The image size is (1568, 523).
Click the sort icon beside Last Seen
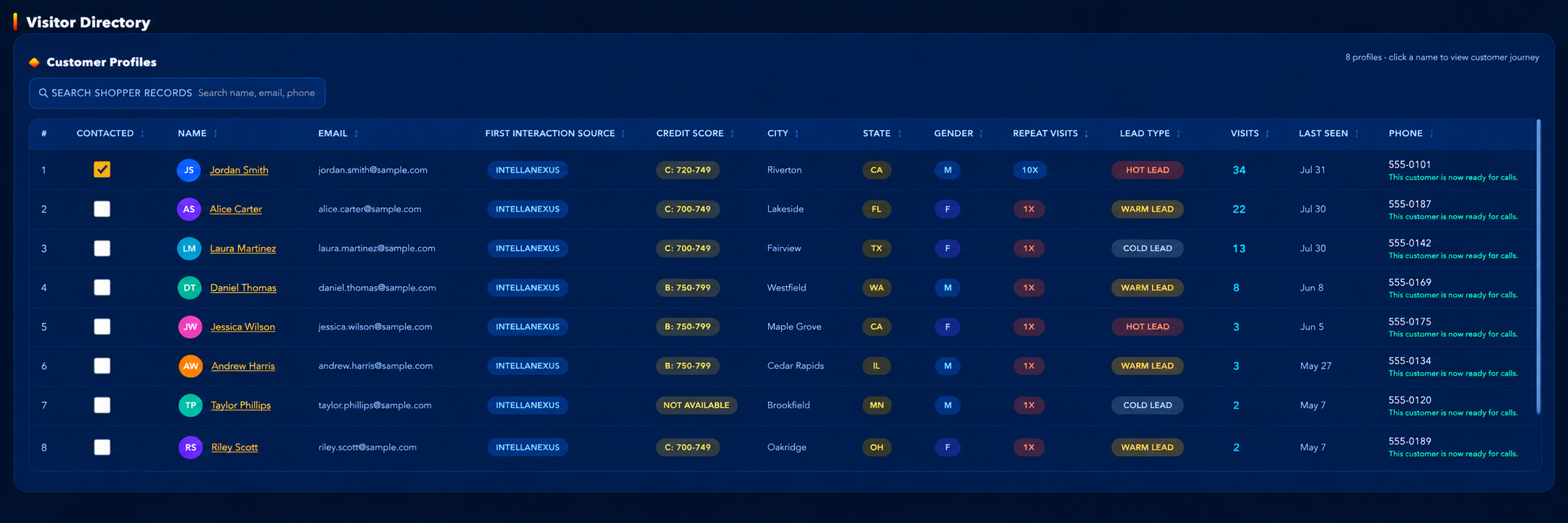point(1356,134)
